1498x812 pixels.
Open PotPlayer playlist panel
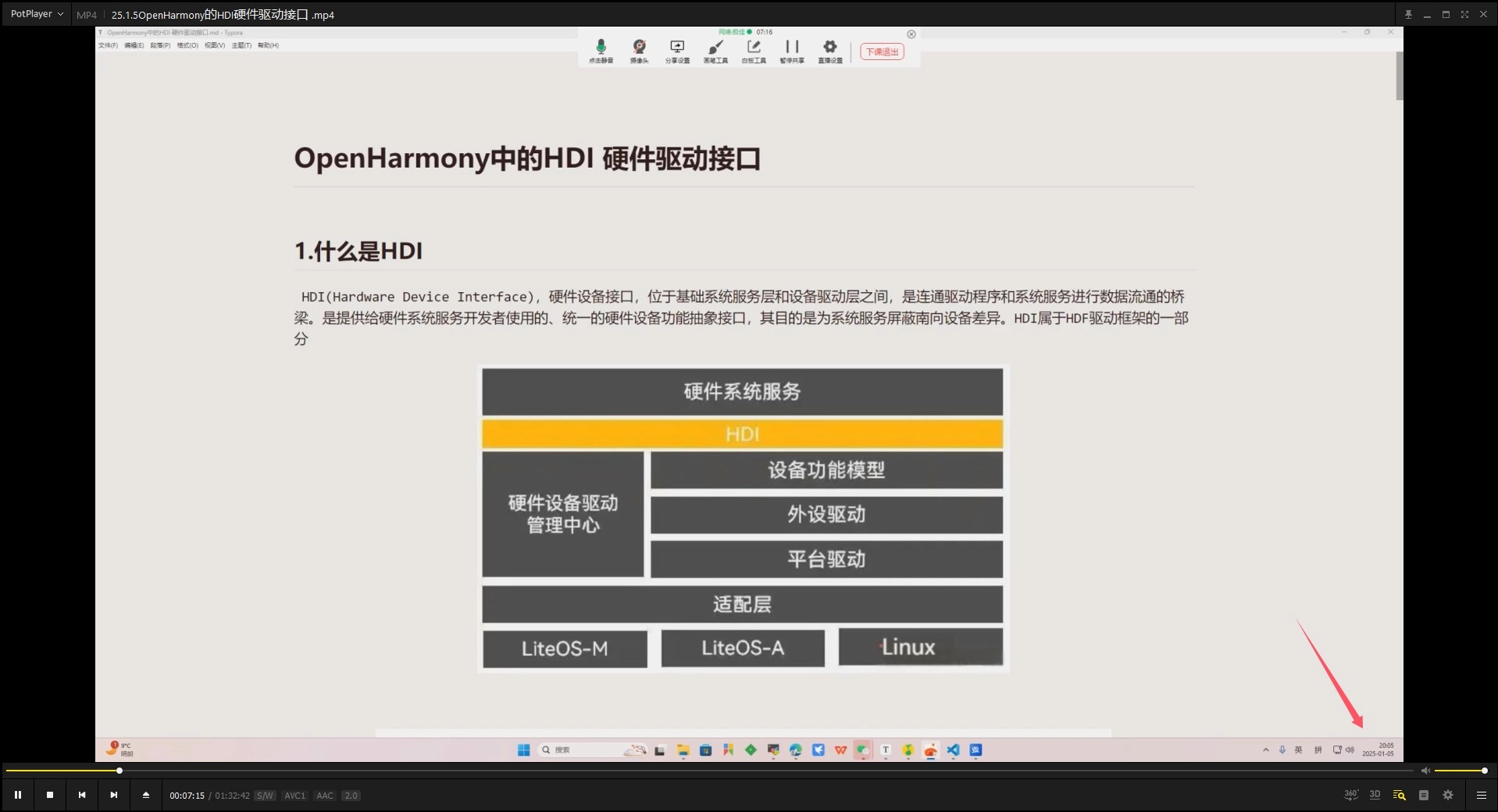click(1424, 794)
